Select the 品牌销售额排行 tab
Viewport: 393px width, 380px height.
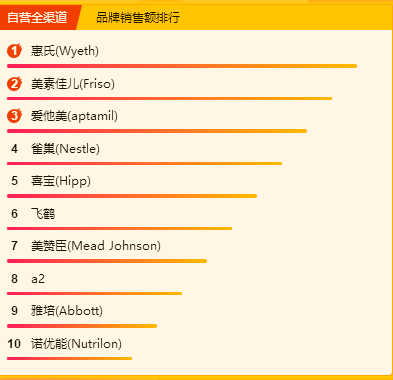138,17
